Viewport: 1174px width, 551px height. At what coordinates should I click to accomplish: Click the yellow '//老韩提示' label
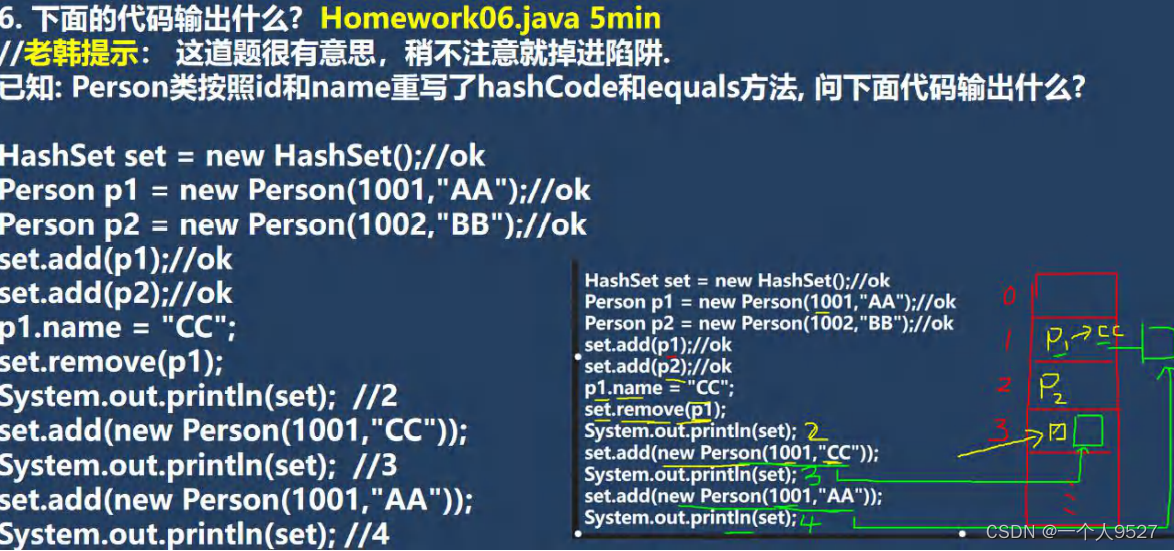point(69,52)
